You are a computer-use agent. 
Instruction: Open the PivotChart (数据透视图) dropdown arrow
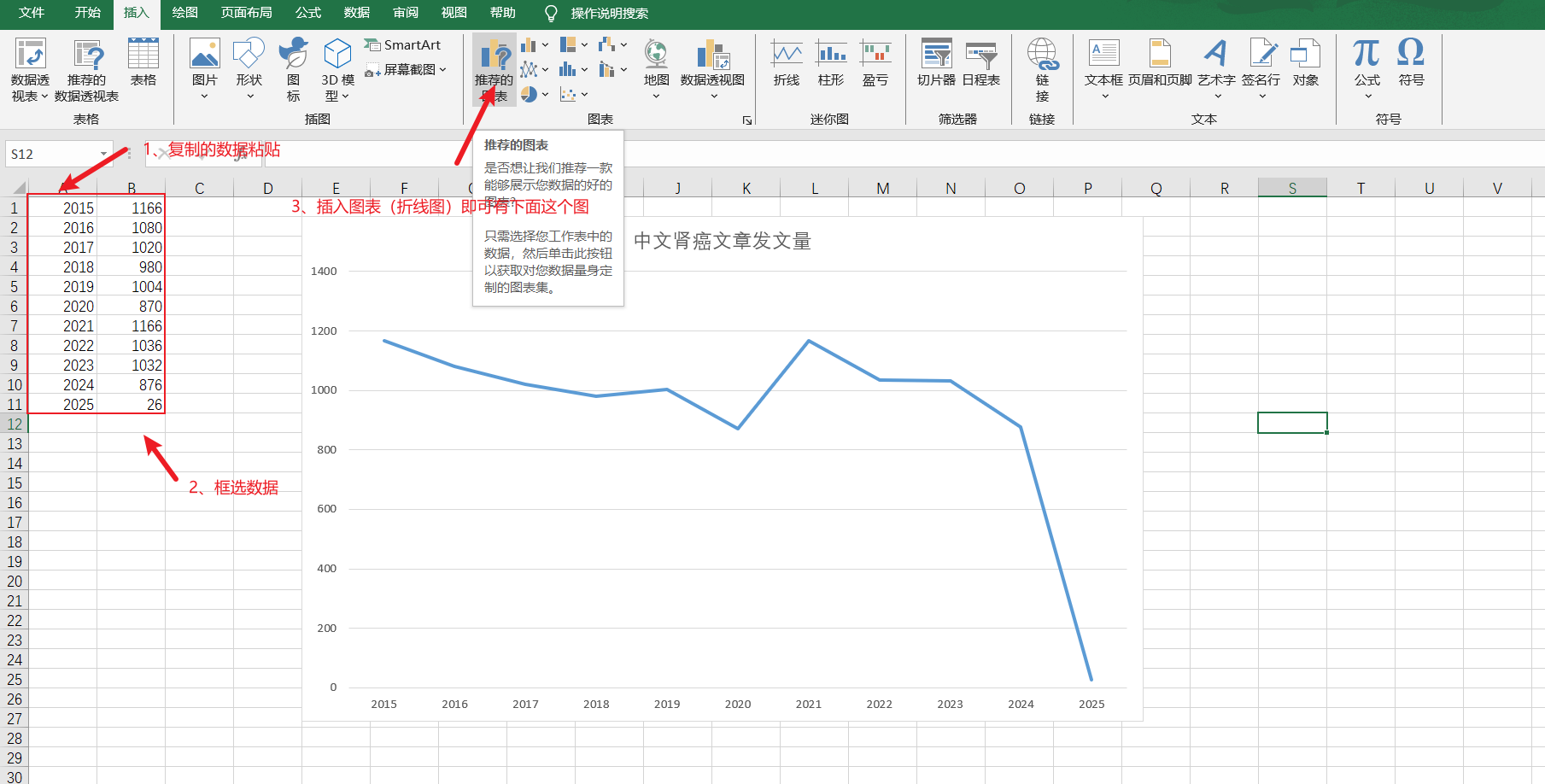[714, 96]
